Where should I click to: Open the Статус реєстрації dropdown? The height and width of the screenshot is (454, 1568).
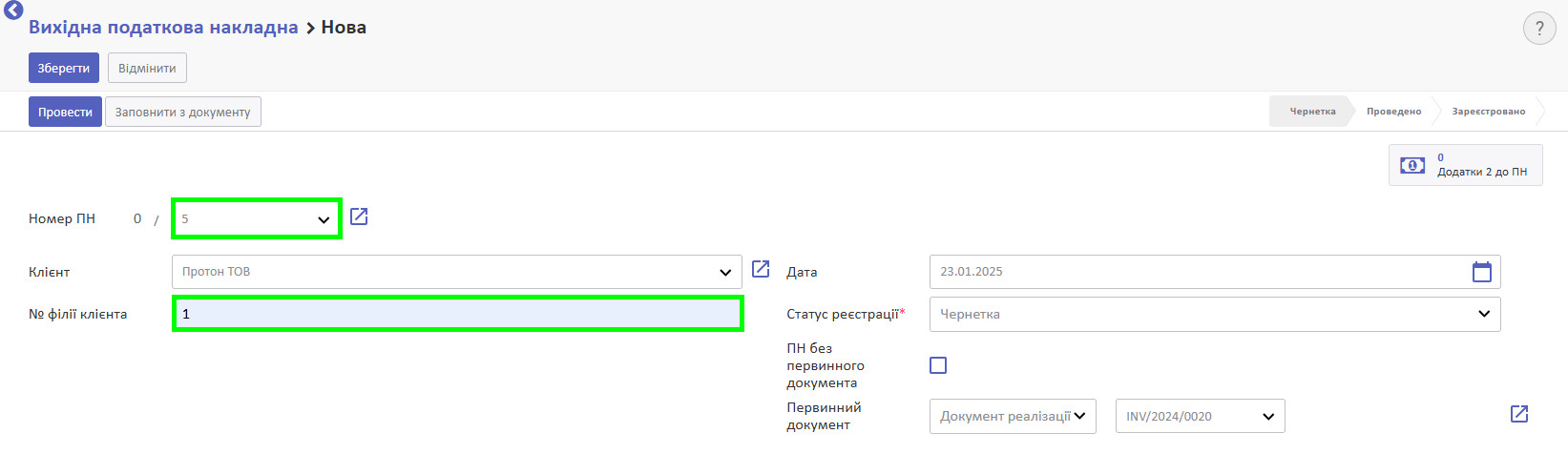(1215, 314)
